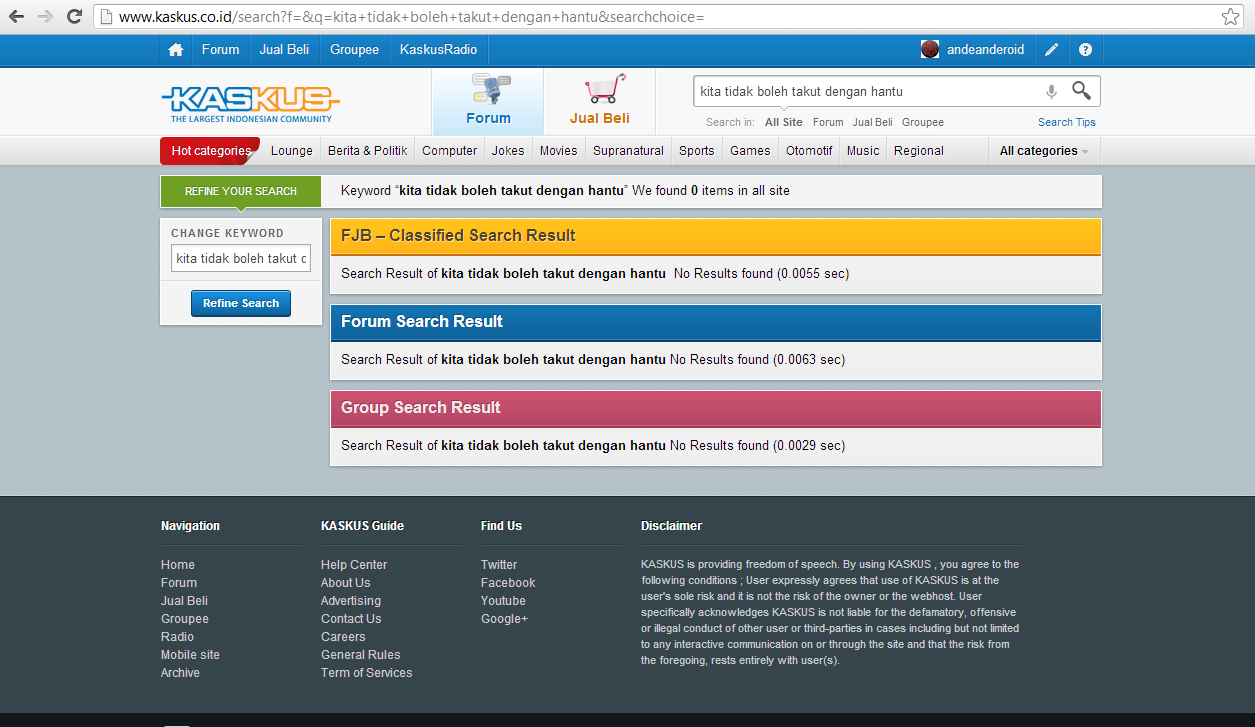Click the KASKUS logo
The image size is (1255, 727).
[250, 104]
